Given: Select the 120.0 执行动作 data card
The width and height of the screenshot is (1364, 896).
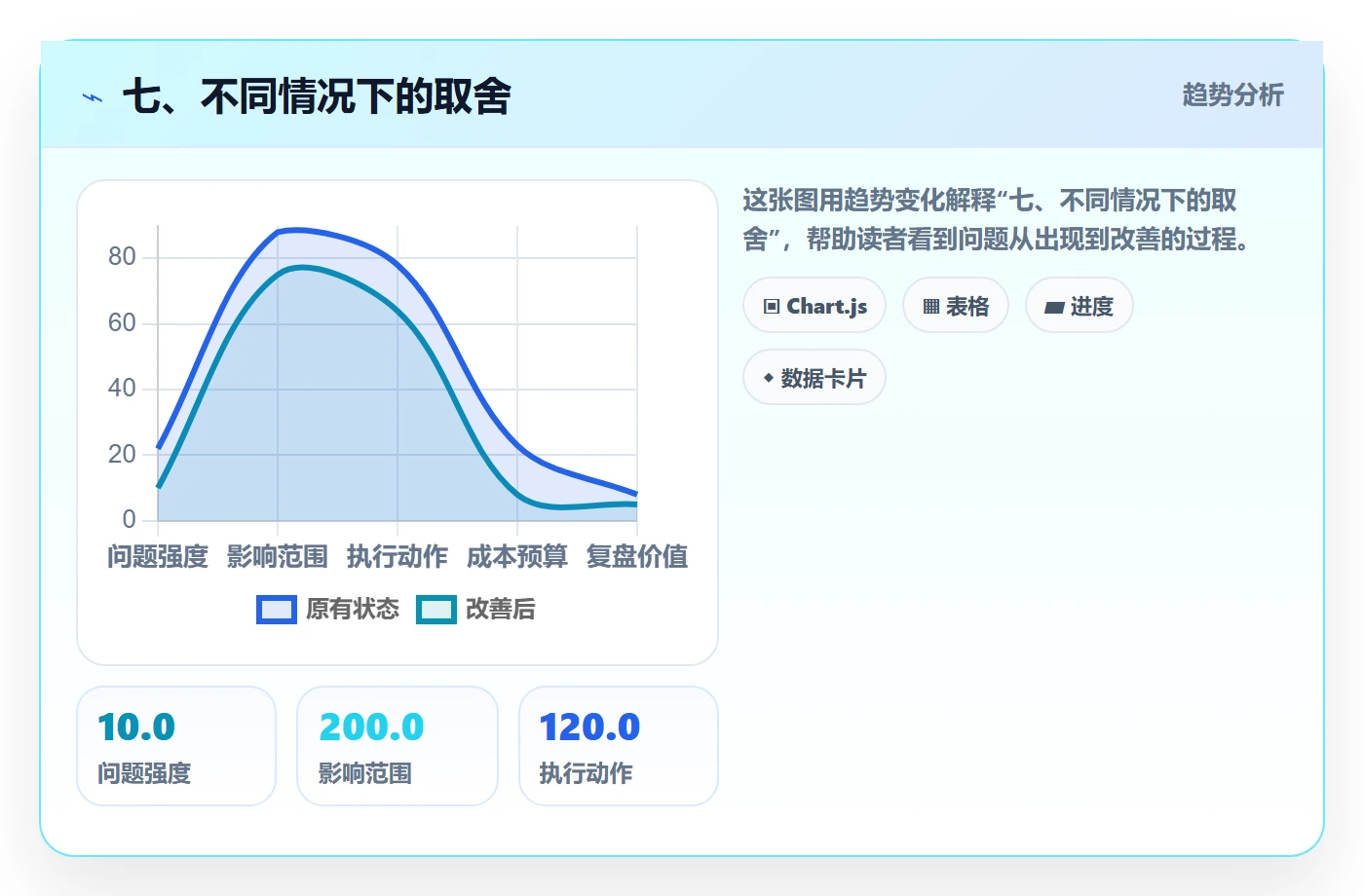Looking at the screenshot, I should click(619, 747).
